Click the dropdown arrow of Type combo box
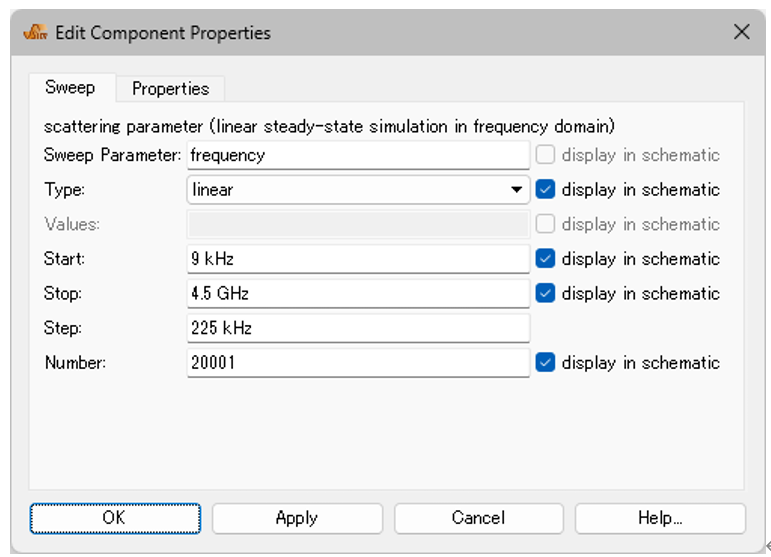Viewport: 771px width, 557px height. tap(516, 190)
